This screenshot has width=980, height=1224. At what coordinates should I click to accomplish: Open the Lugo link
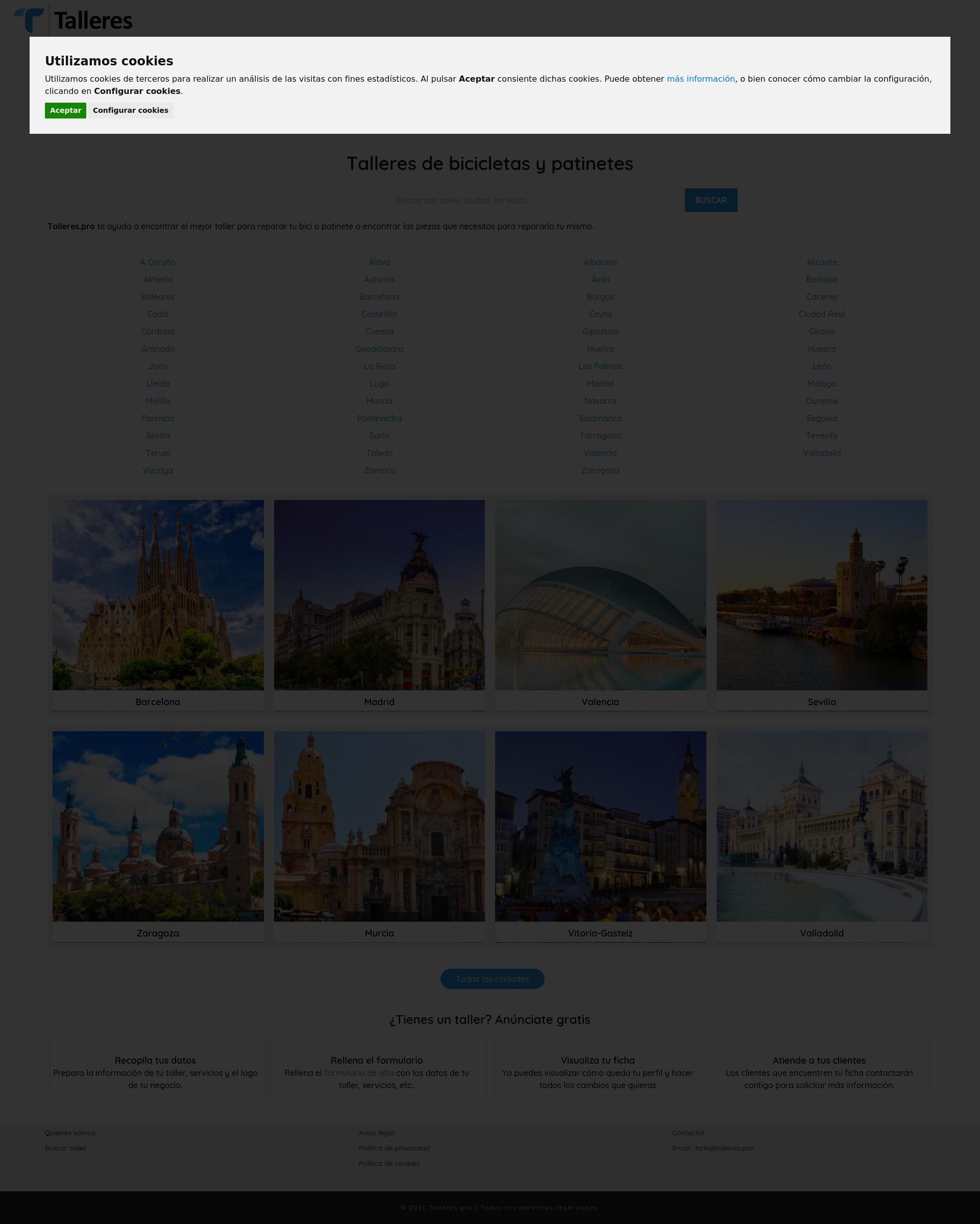tap(379, 384)
